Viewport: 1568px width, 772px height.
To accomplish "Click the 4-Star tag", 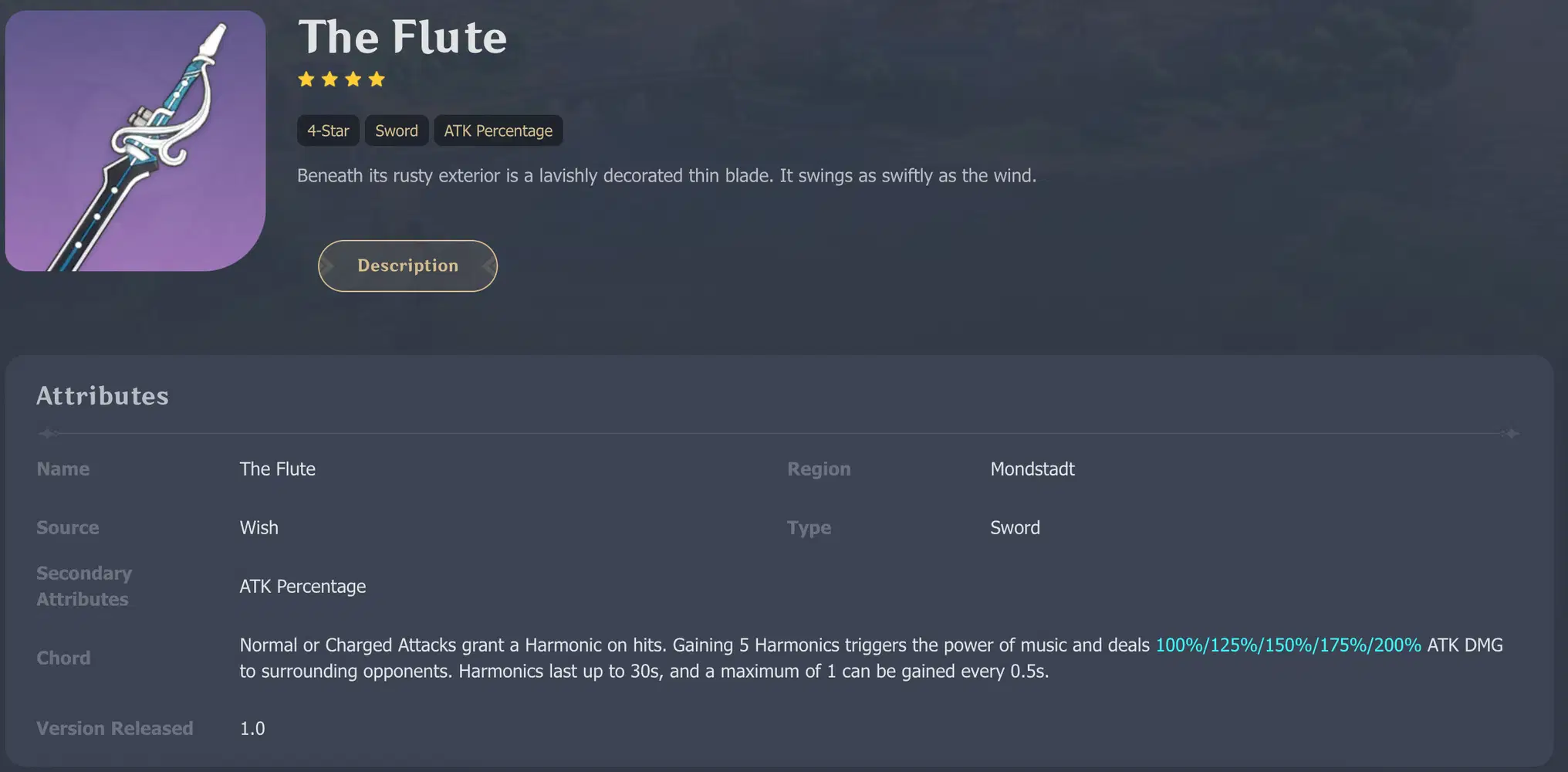I will (328, 130).
